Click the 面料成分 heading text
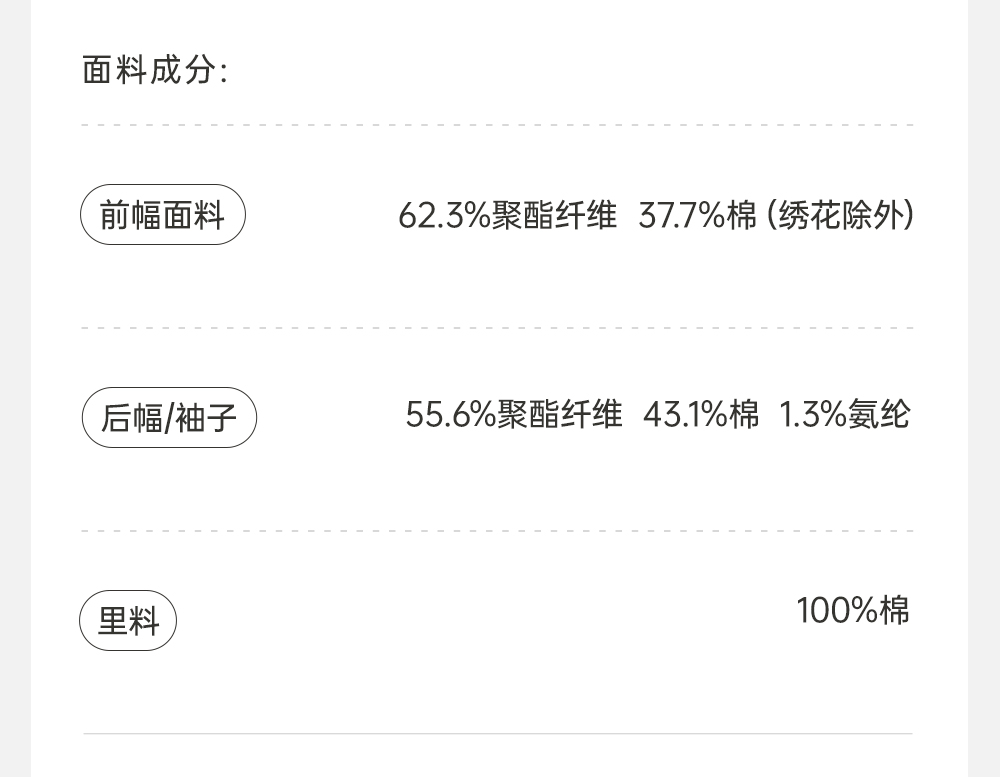 pos(154,71)
